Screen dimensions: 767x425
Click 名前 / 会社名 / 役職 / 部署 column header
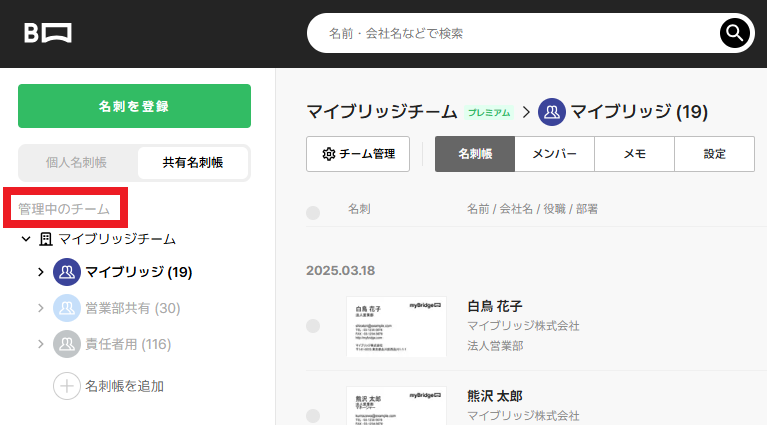click(x=532, y=209)
